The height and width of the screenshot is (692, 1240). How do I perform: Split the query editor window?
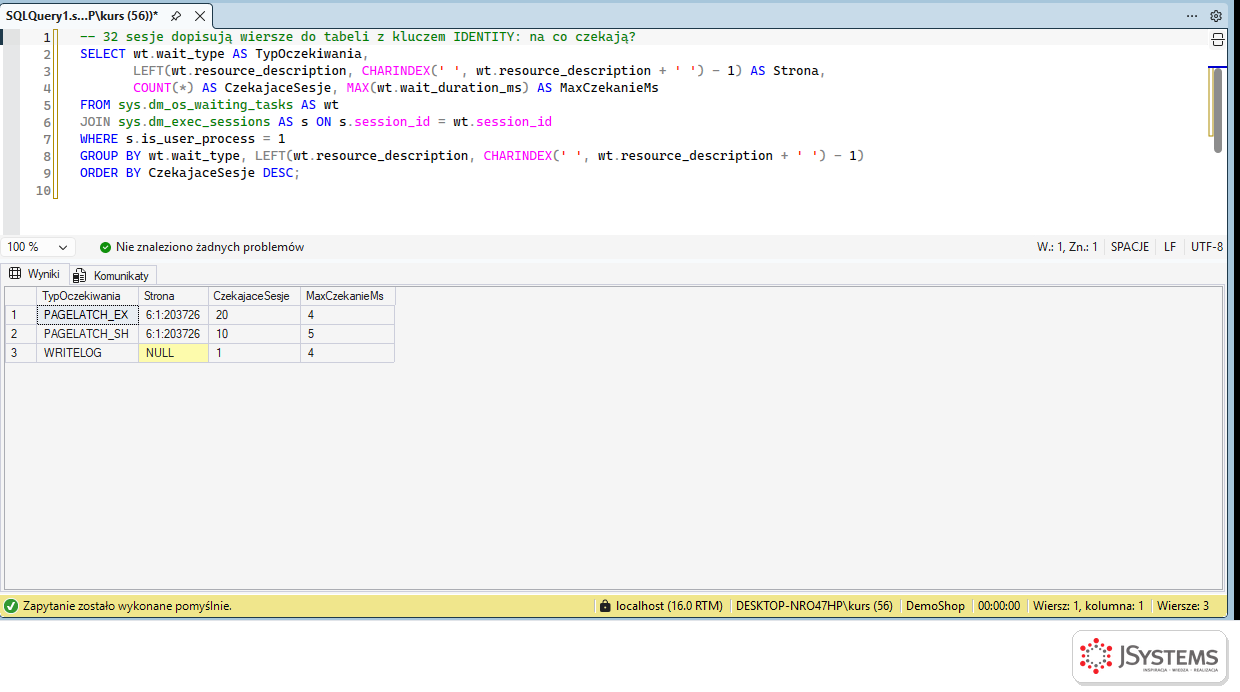pyautogui.click(x=1217, y=39)
